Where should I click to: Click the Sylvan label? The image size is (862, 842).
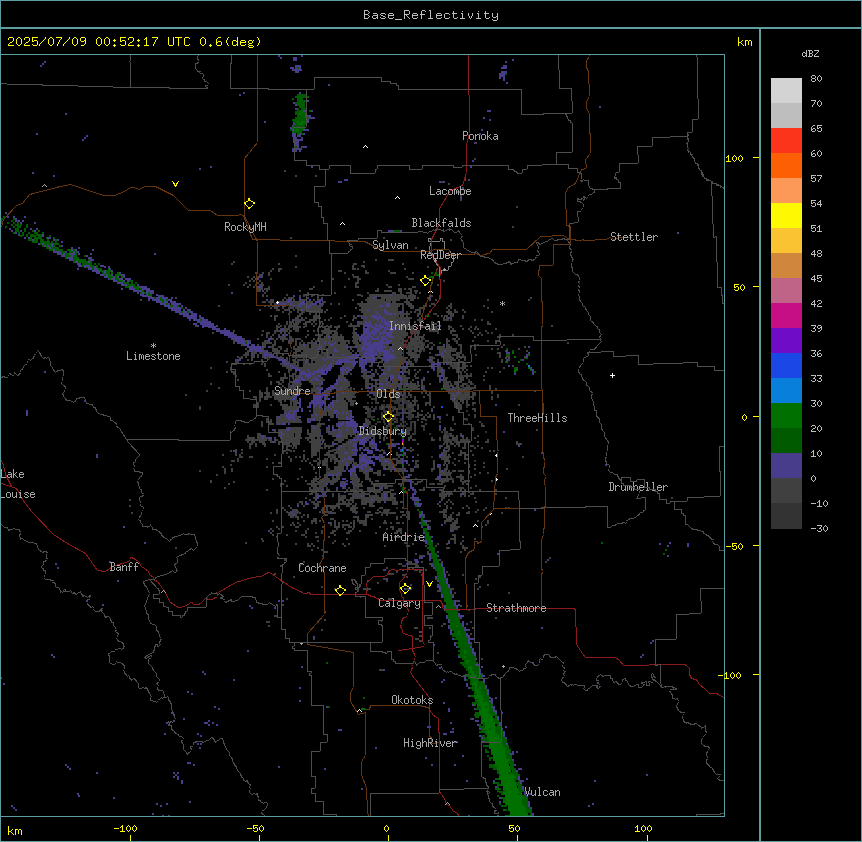(390, 245)
